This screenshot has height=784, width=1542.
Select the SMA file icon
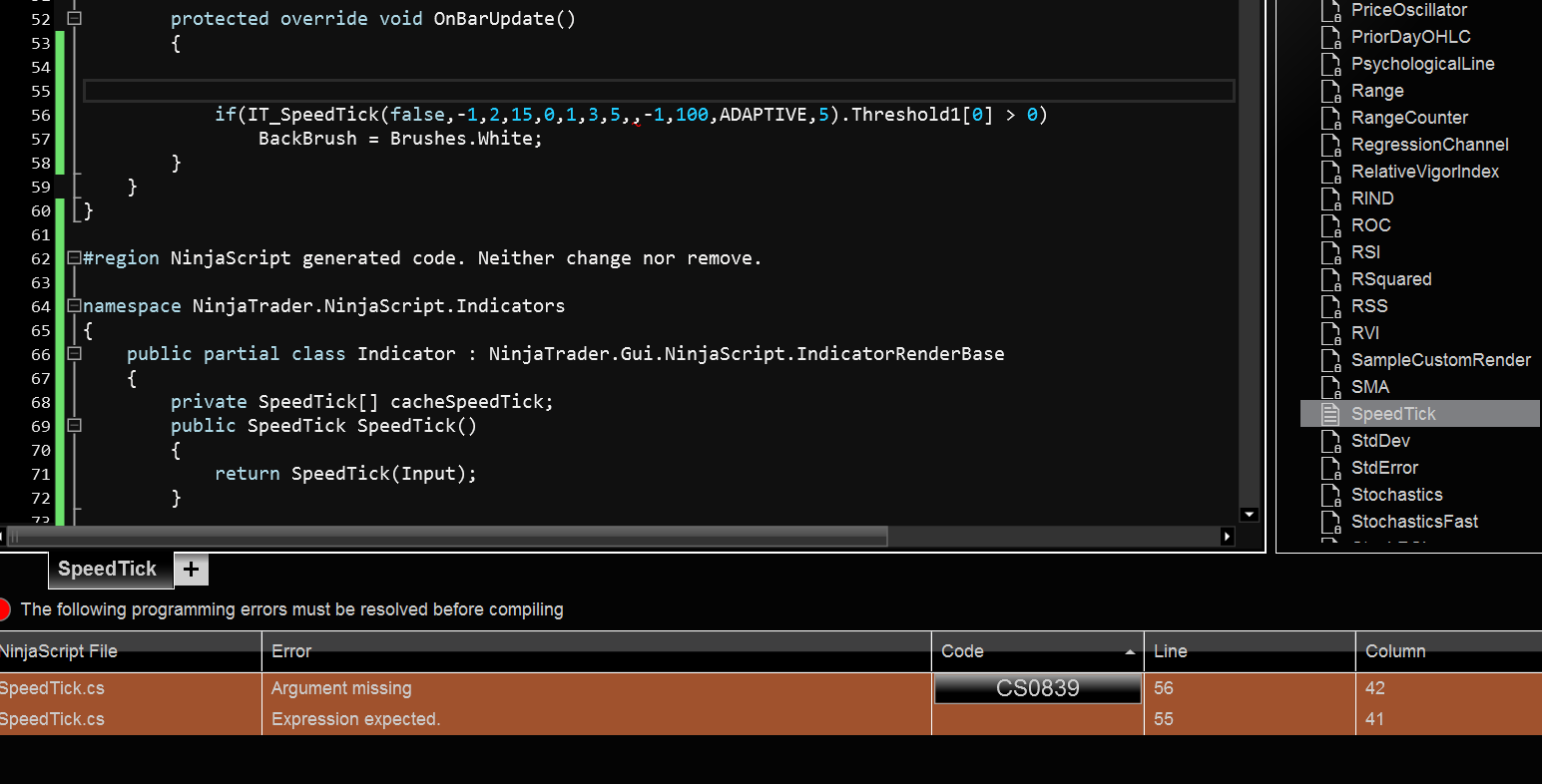[x=1330, y=387]
